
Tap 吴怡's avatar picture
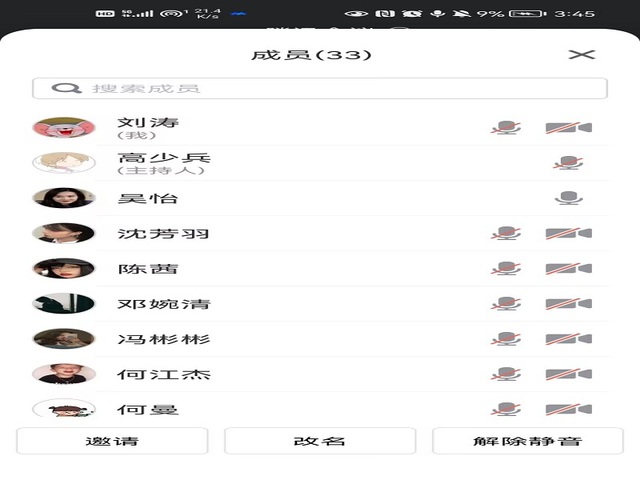click(64, 198)
